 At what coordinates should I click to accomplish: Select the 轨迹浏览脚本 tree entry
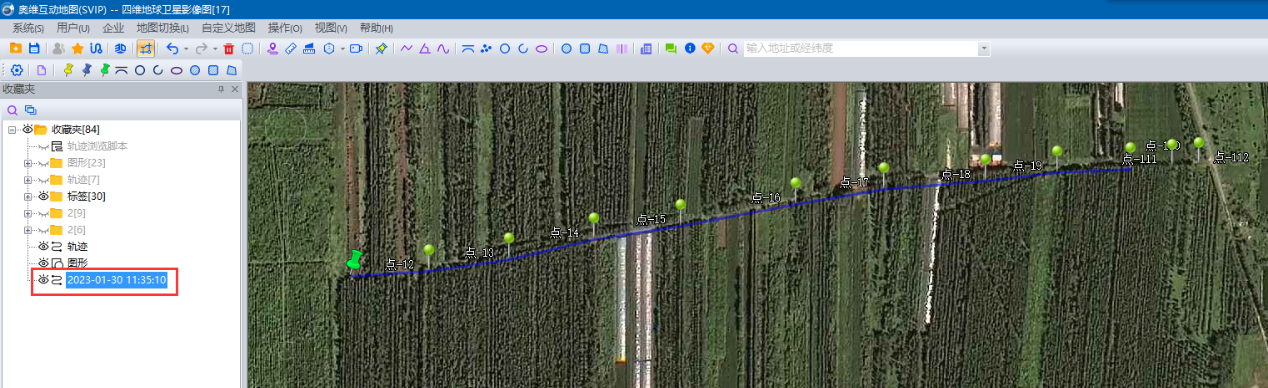pyautogui.click(x=97, y=146)
